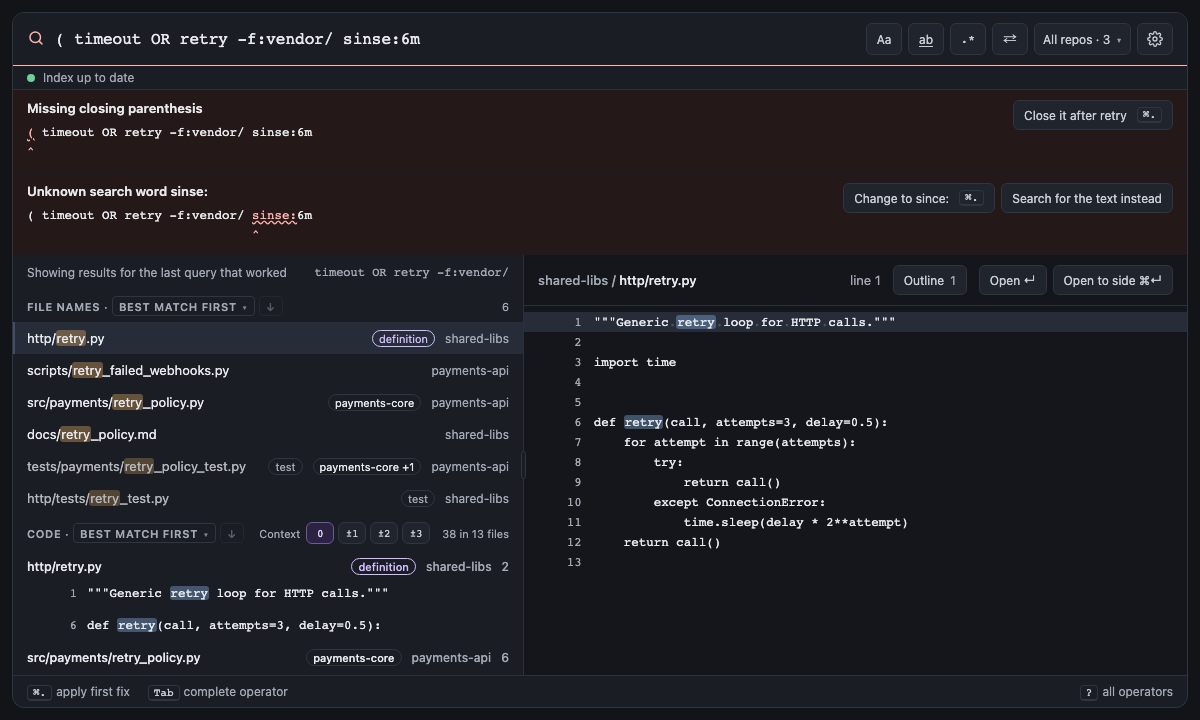This screenshot has height=720, width=1200.
Task: Click Tab complete operator hint
Action: pos(218,692)
